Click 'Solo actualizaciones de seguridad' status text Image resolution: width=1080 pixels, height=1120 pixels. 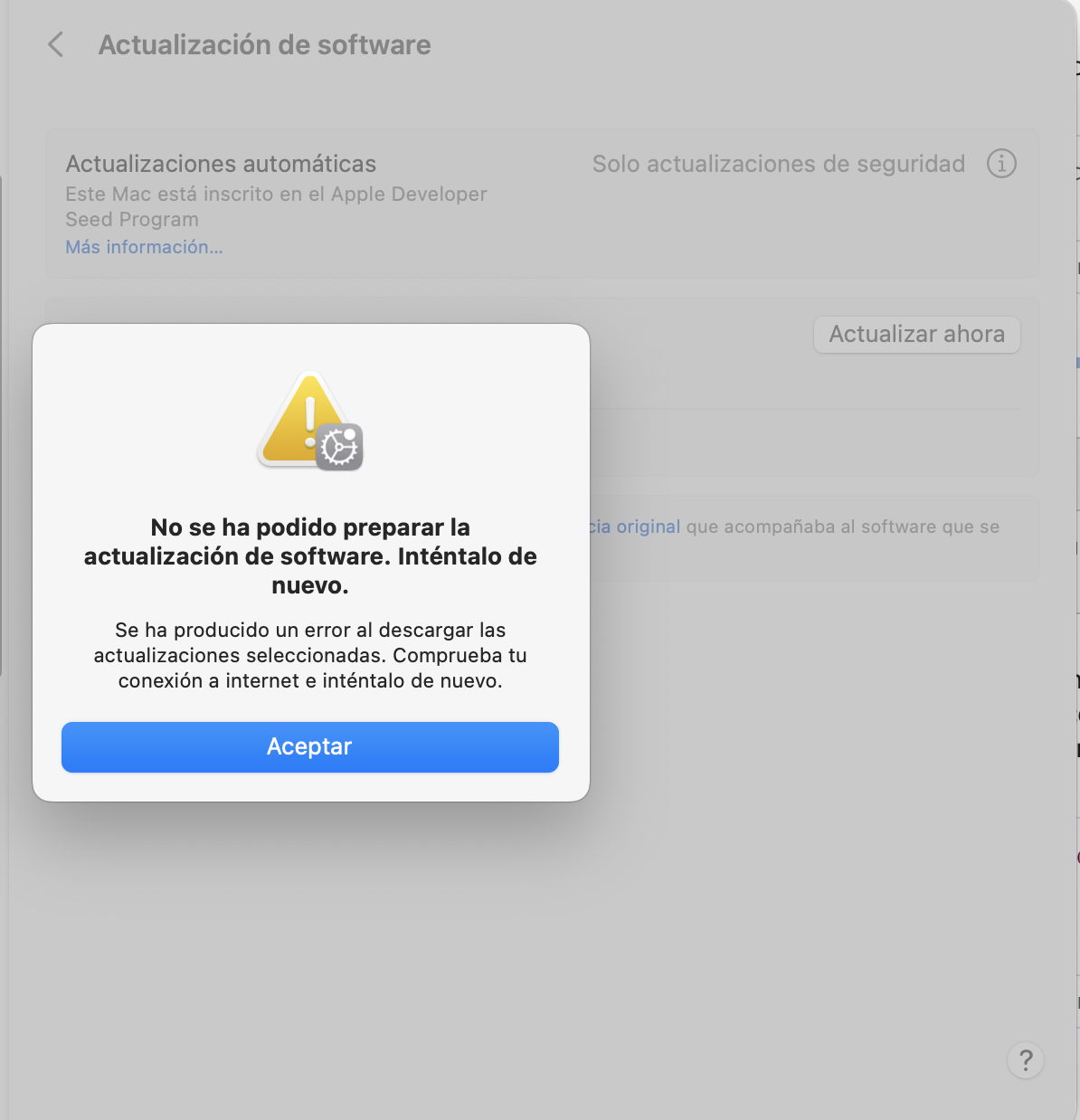pyautogui.click(x=779, y=164)
